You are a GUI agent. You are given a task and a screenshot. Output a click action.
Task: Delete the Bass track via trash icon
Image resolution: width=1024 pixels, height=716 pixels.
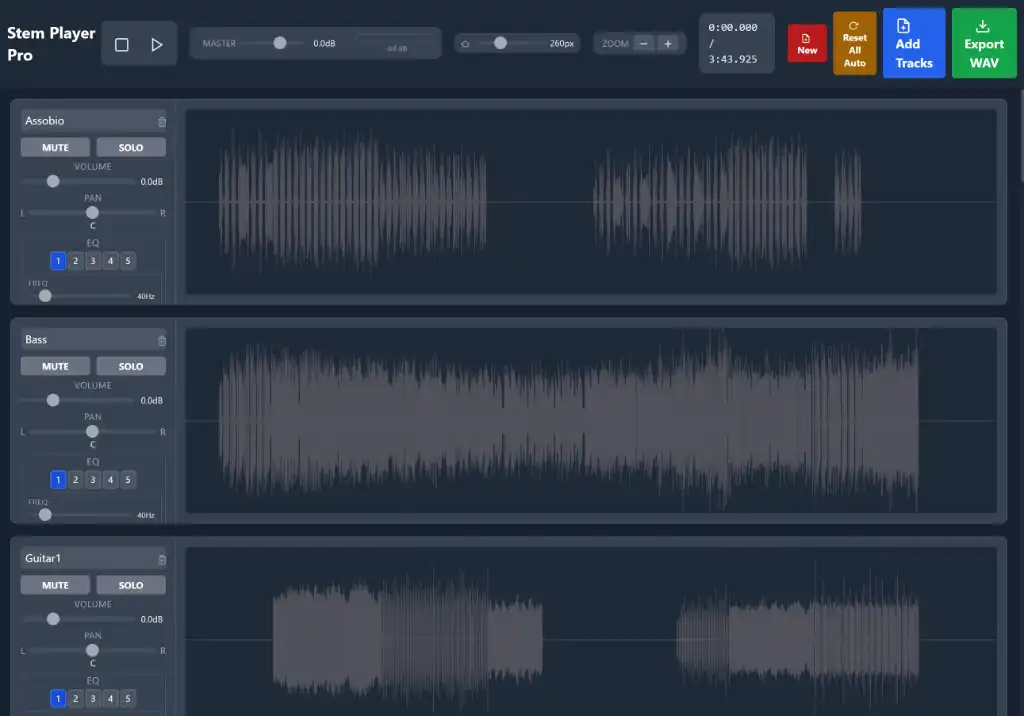pos(162,341)
